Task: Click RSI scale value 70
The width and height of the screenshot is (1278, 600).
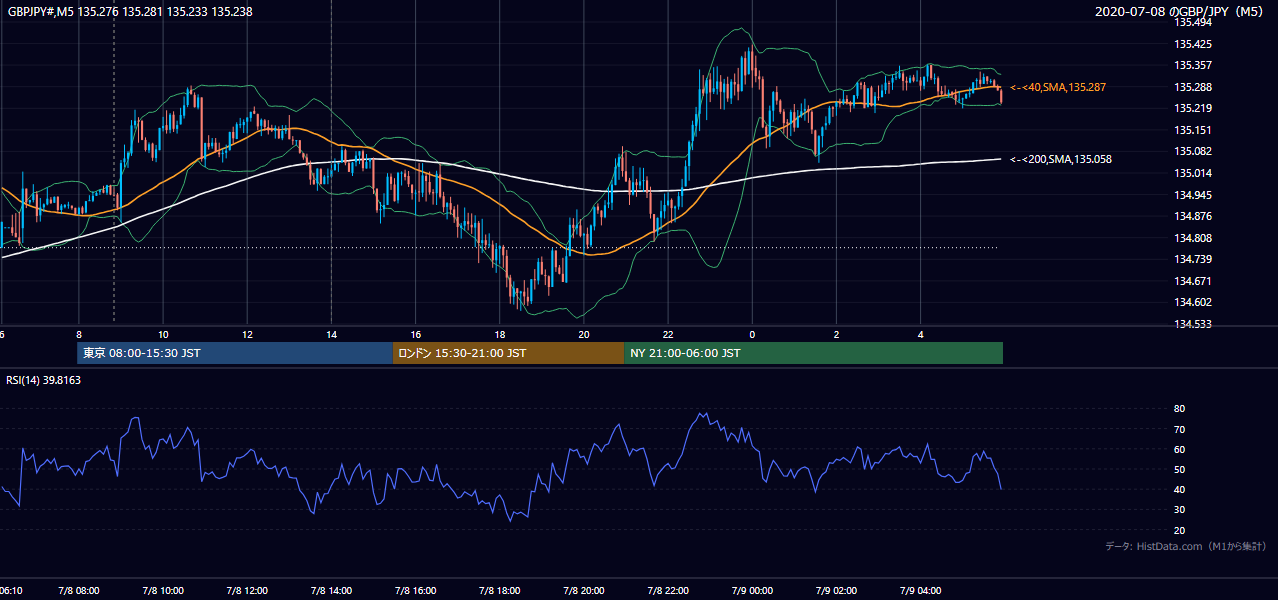Action: coord(1180,429)
